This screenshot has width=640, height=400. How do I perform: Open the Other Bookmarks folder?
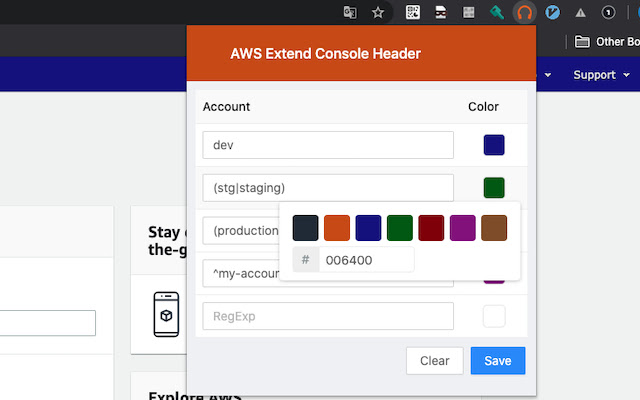pos(607,42)
